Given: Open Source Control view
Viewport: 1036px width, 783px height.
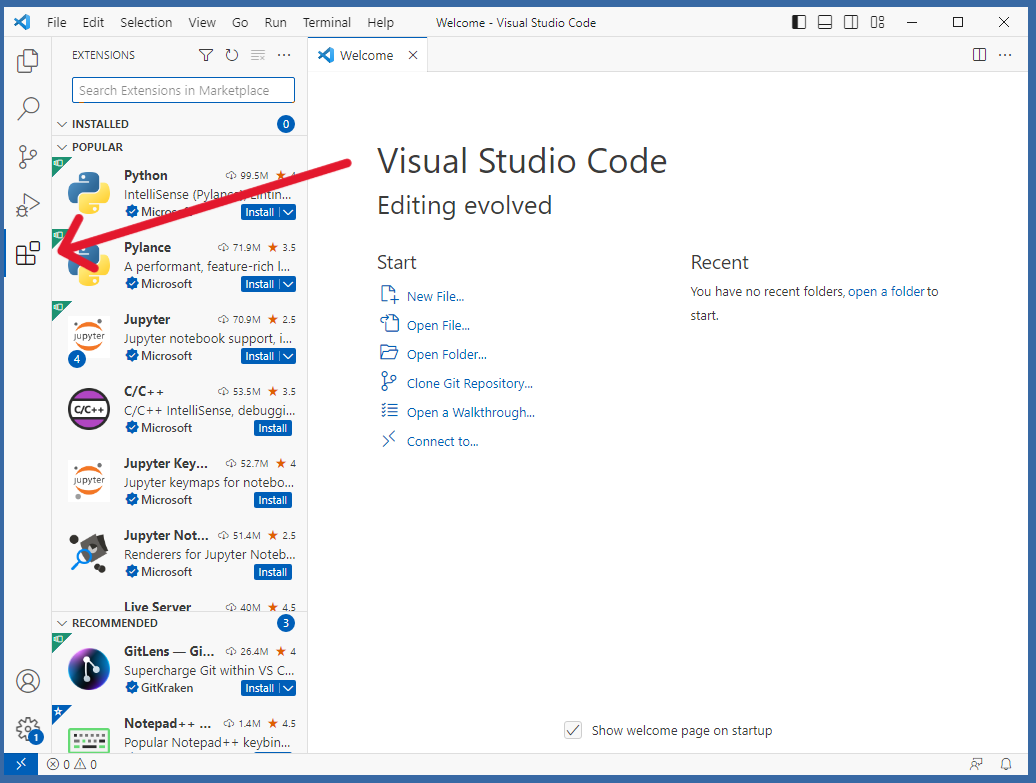Looking at the screenshot, I should point(28,156).
